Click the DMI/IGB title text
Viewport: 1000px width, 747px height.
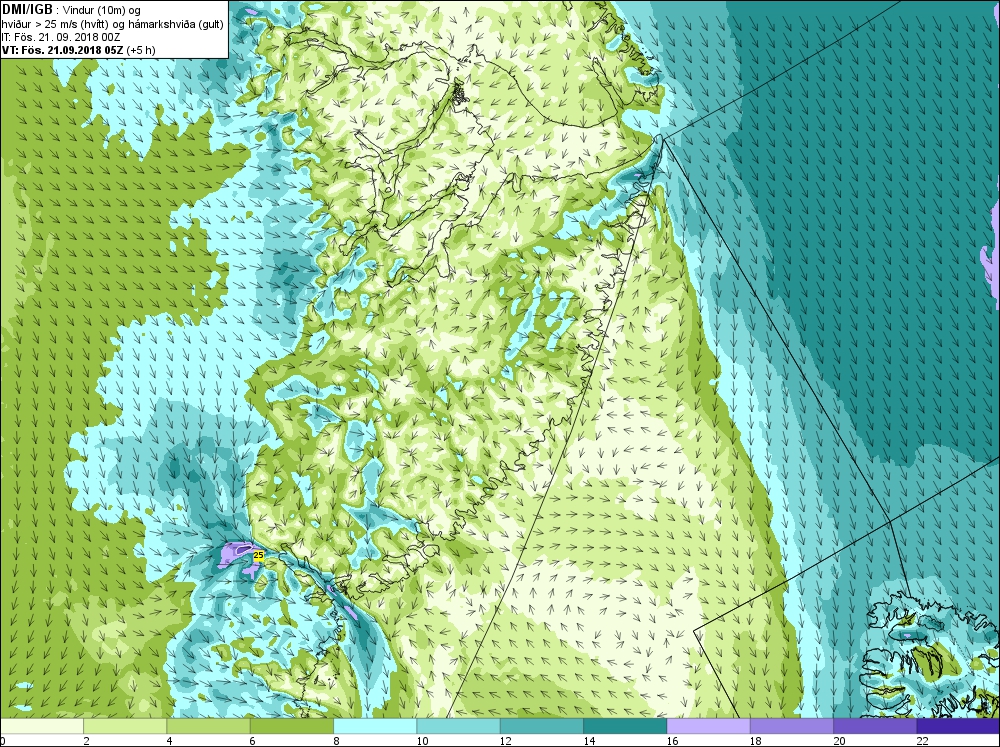click(27, 10)
